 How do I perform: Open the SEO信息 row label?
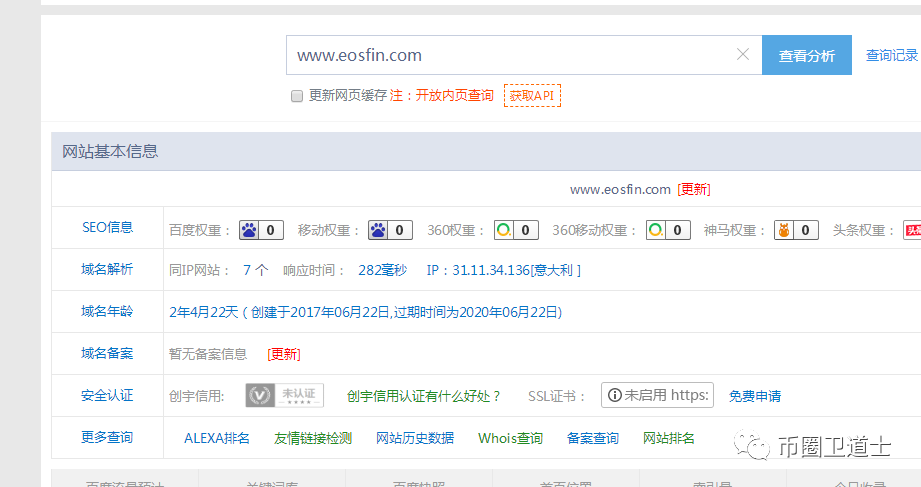coord(107,227)
